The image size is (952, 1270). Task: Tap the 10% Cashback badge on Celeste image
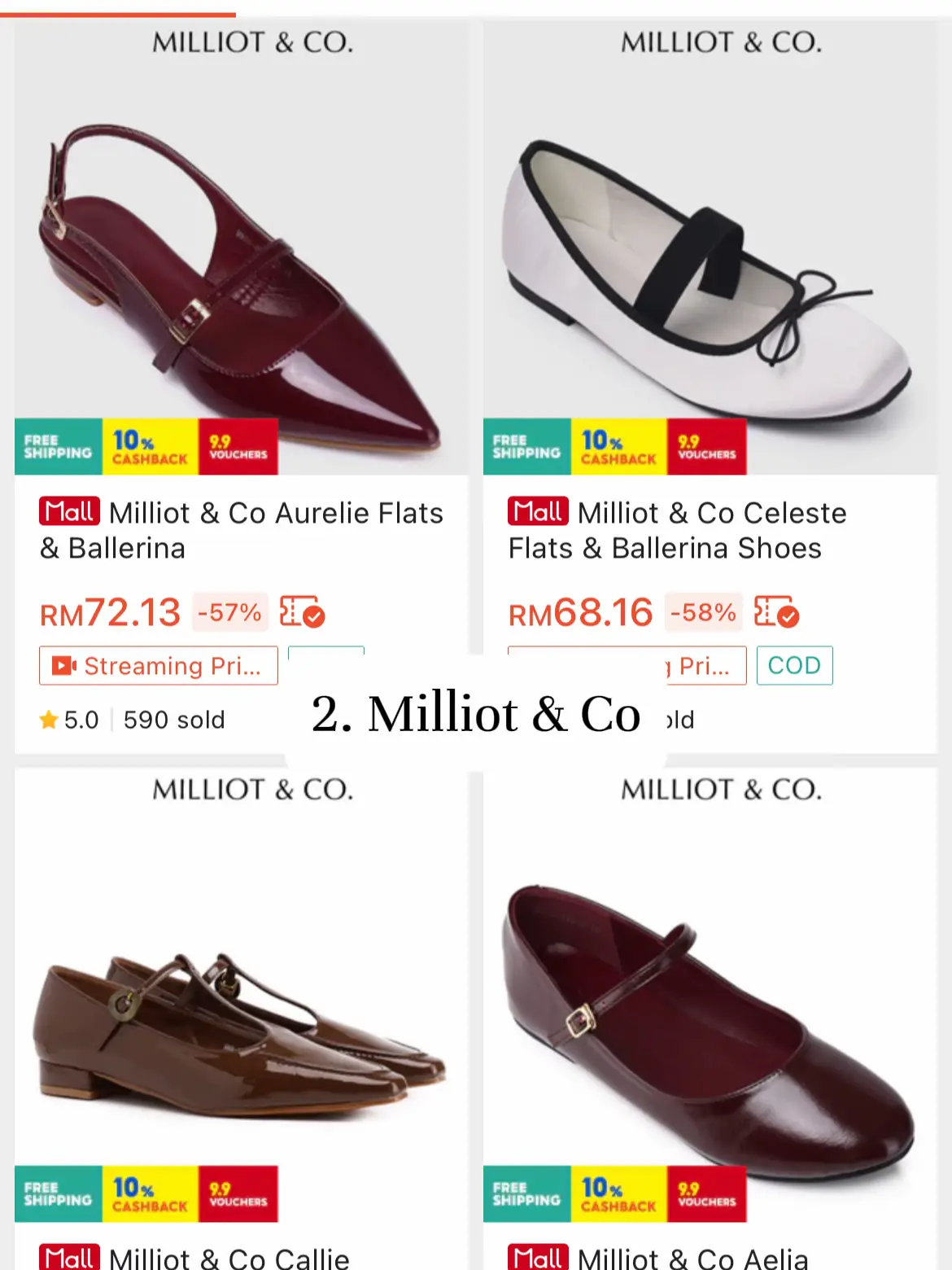pos(618,447)
